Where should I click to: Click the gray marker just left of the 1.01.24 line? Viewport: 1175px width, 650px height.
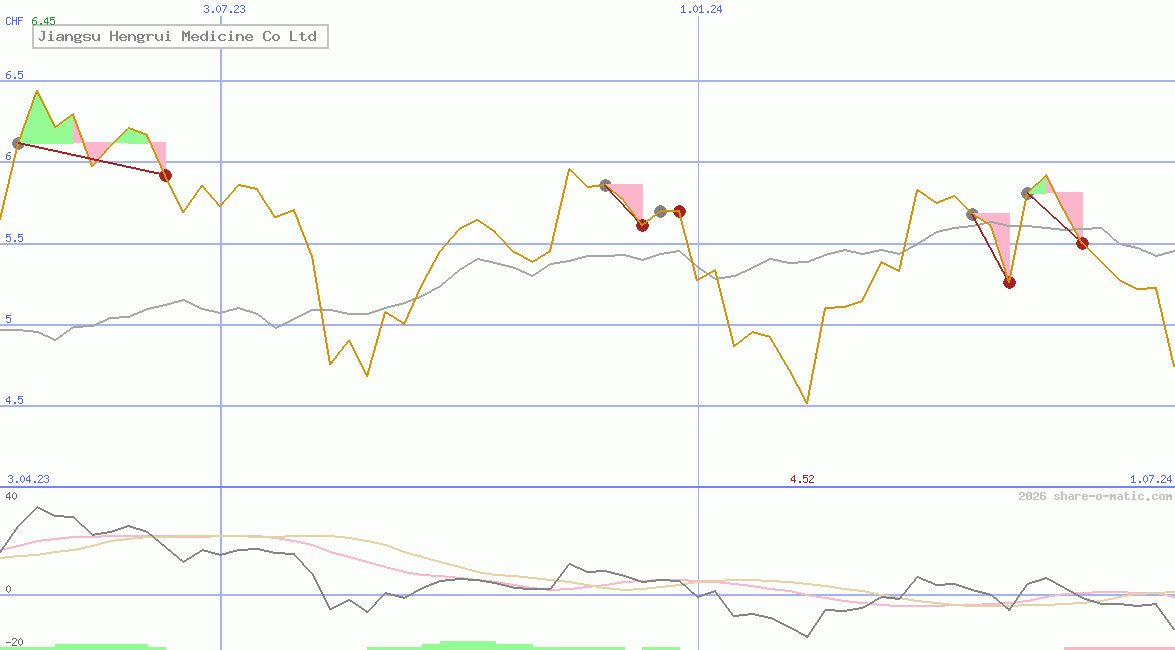pyautogui.click(x=660, y=211)
